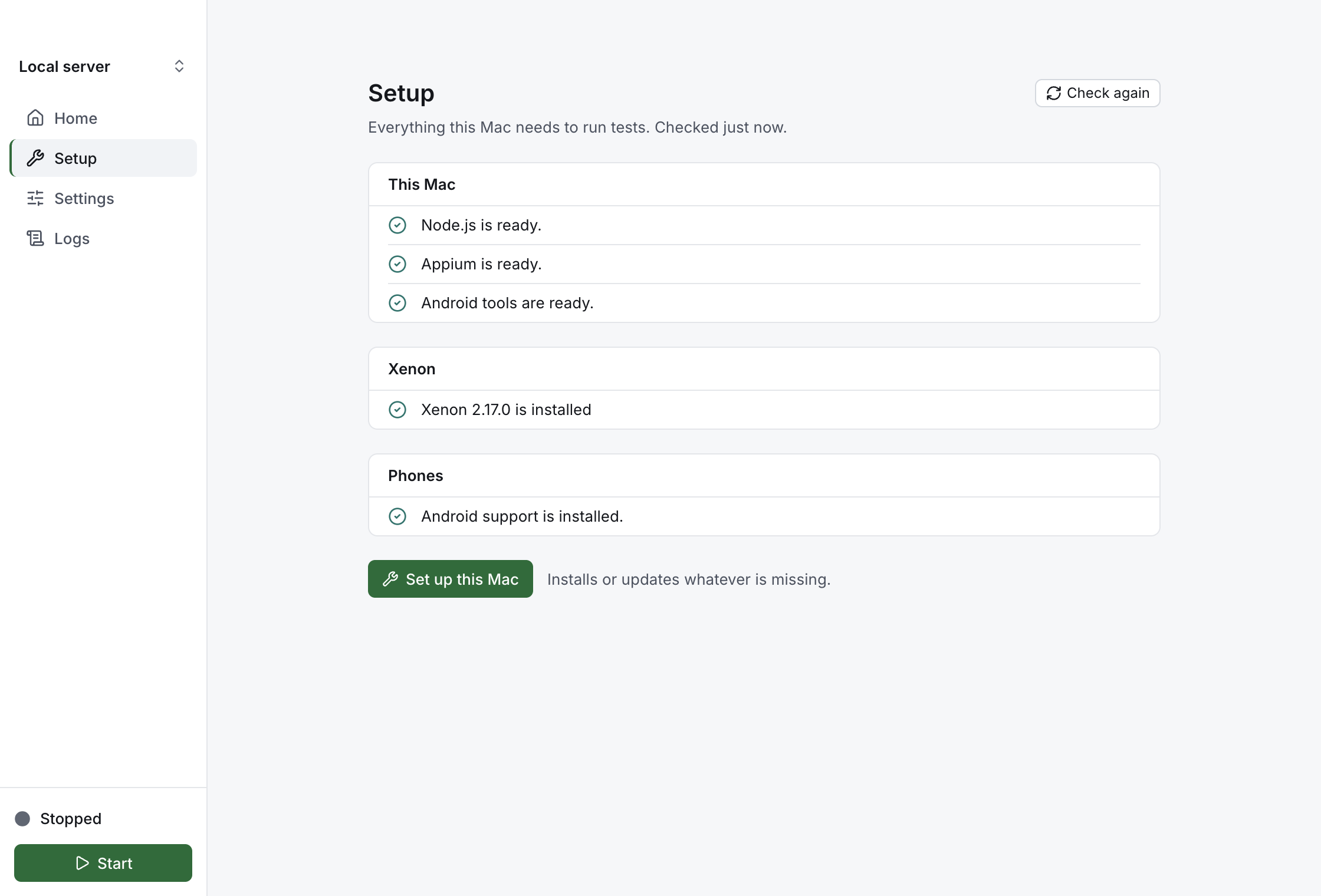
Task: Click the Stopped status label
Action: [x=71, y=819]
